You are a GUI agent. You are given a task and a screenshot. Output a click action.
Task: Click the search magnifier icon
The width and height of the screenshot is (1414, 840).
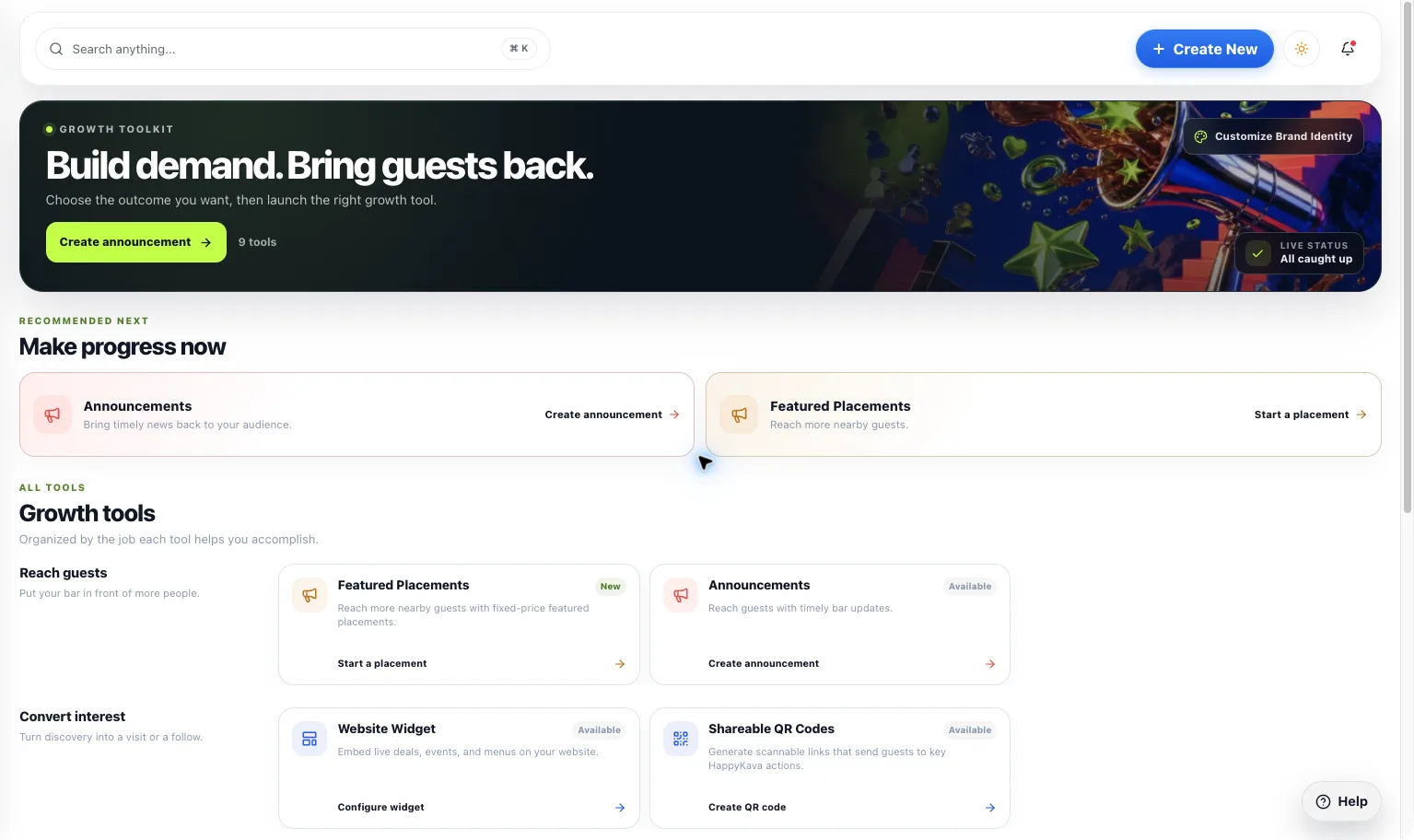tap(56, 49)
